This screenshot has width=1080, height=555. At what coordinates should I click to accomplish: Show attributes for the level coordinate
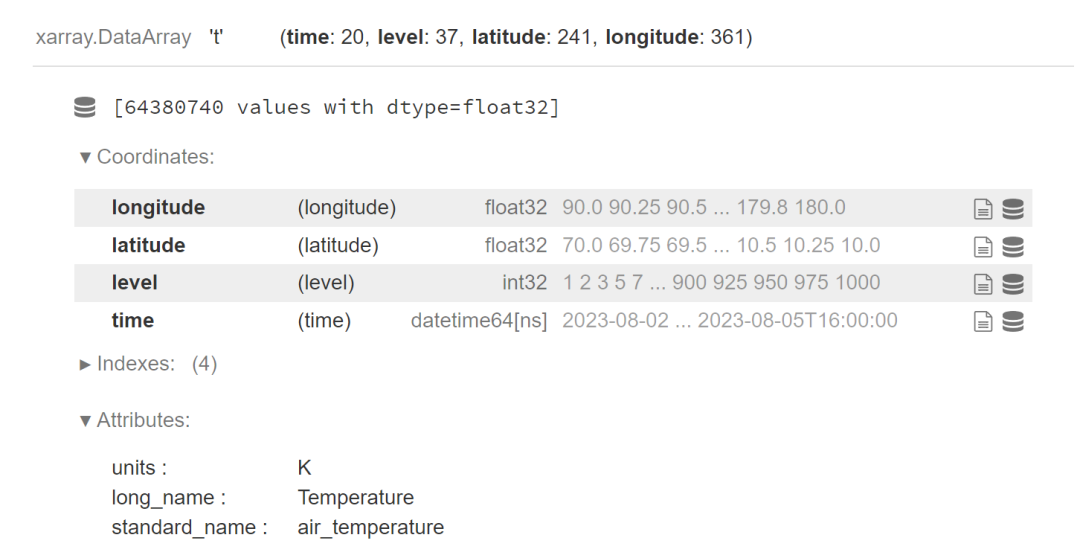click(x=983, y=284)
